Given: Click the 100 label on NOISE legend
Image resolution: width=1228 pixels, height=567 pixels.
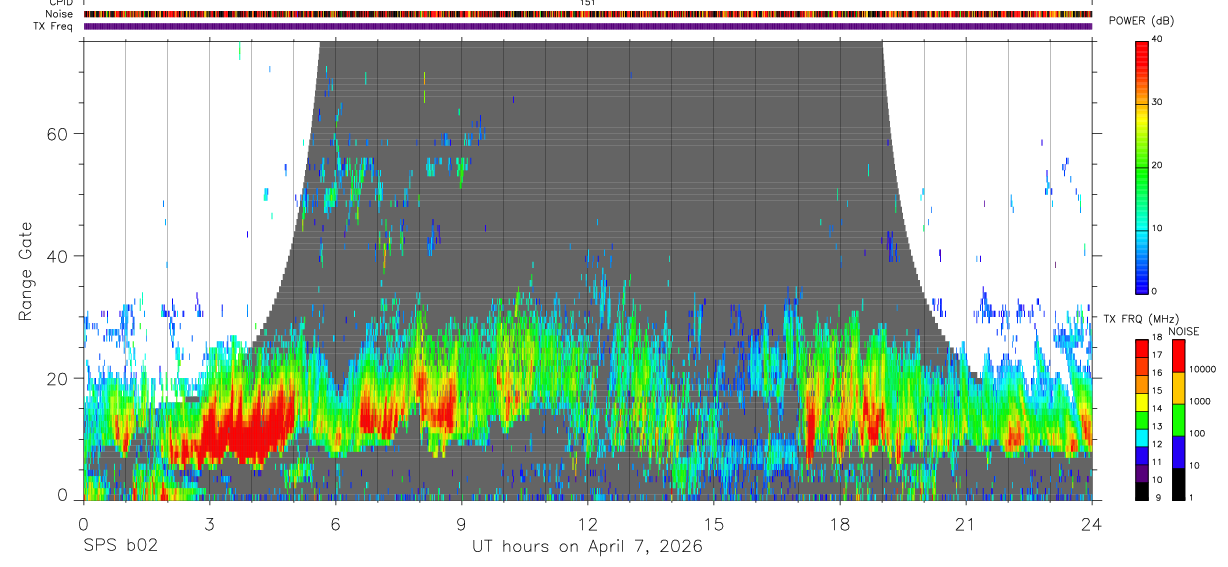Looking at the screenshot, I should (x=1196, y=433).
